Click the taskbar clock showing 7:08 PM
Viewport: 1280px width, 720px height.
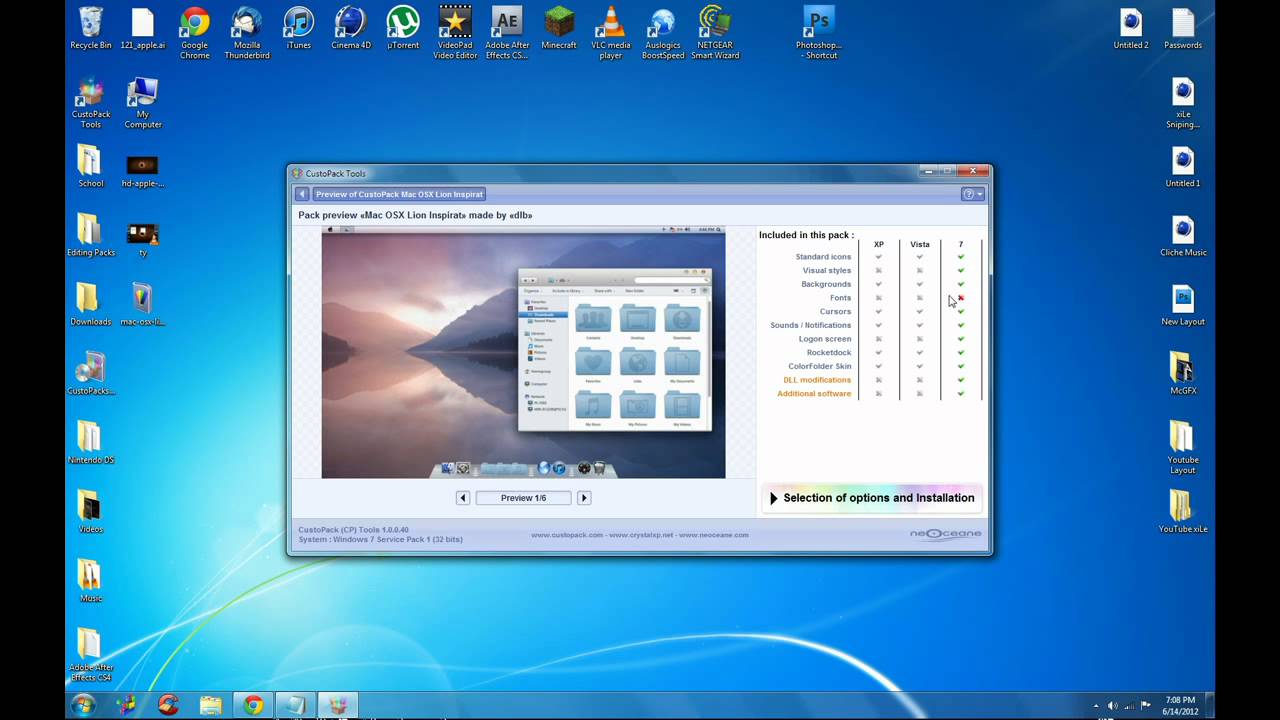1179,705
